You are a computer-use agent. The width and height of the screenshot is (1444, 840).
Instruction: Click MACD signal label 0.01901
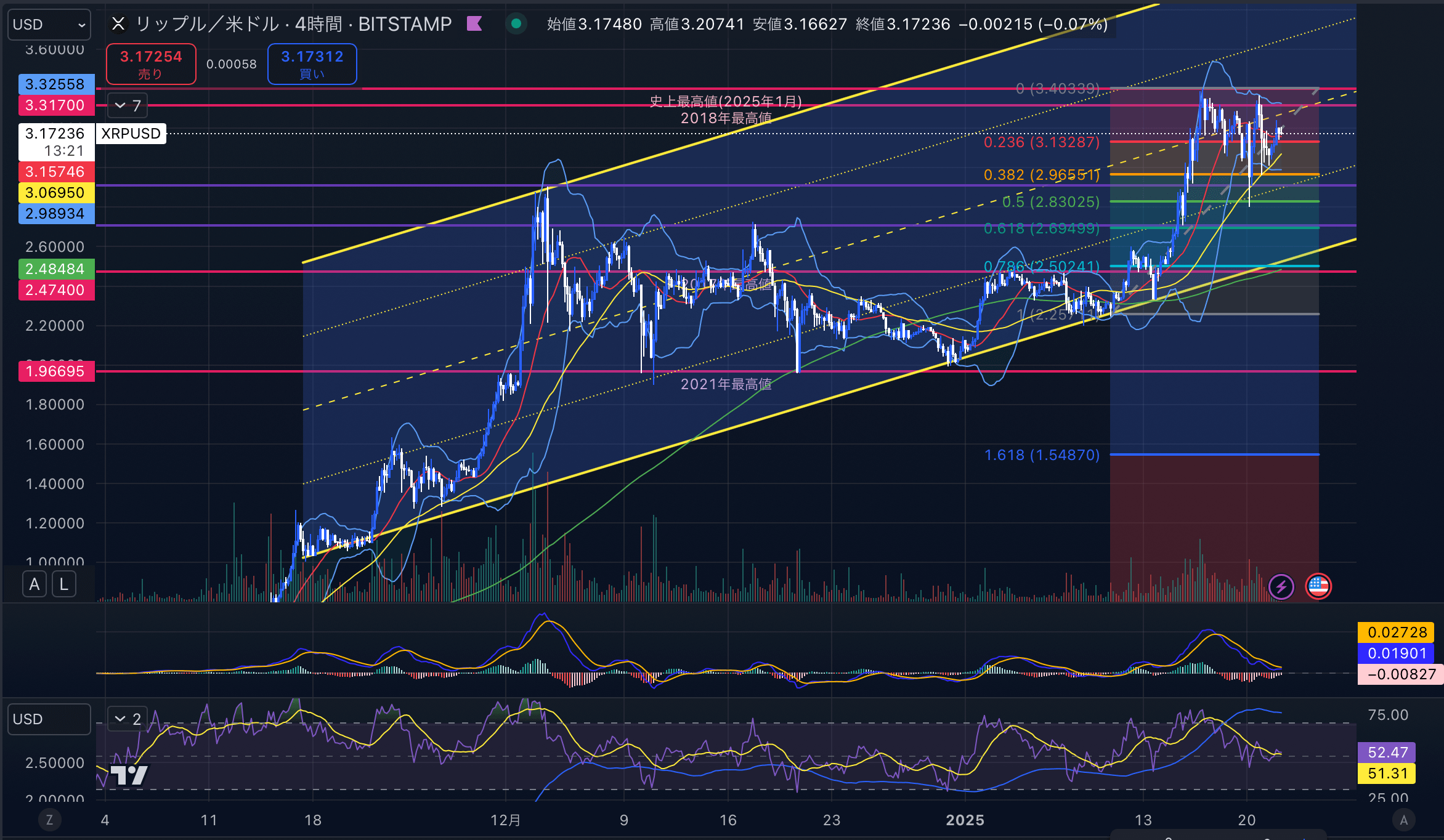coord(1397,653)
